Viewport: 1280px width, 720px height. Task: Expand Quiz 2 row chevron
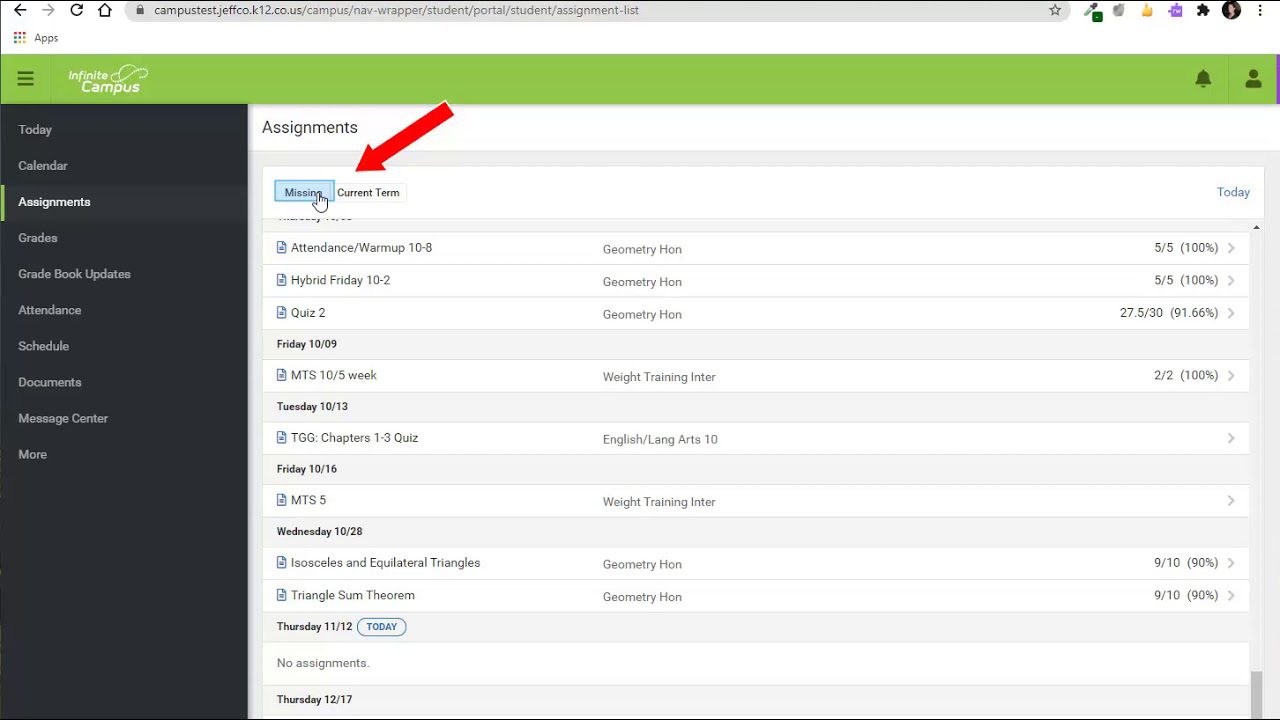(x=1231, y=313)
